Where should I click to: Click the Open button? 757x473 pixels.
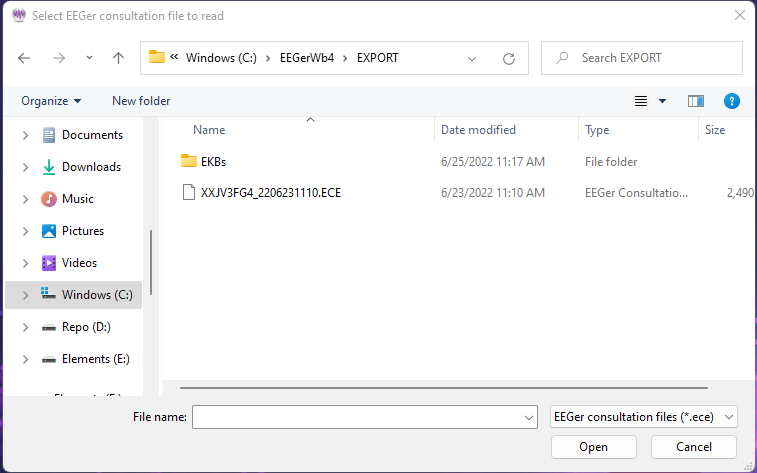(x=593, y=447)
